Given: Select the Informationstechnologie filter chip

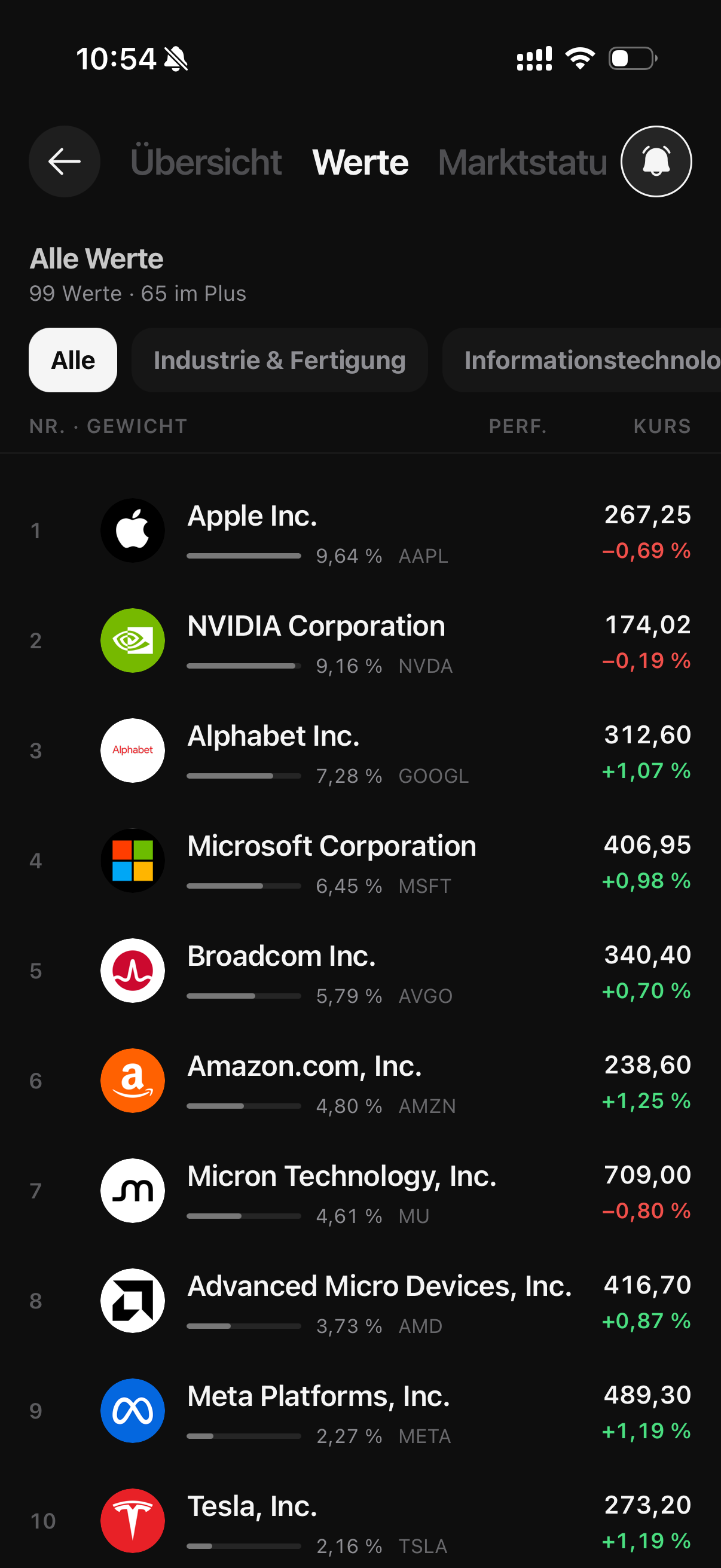Looking at the screenshot, I should [x=582, y=360].
